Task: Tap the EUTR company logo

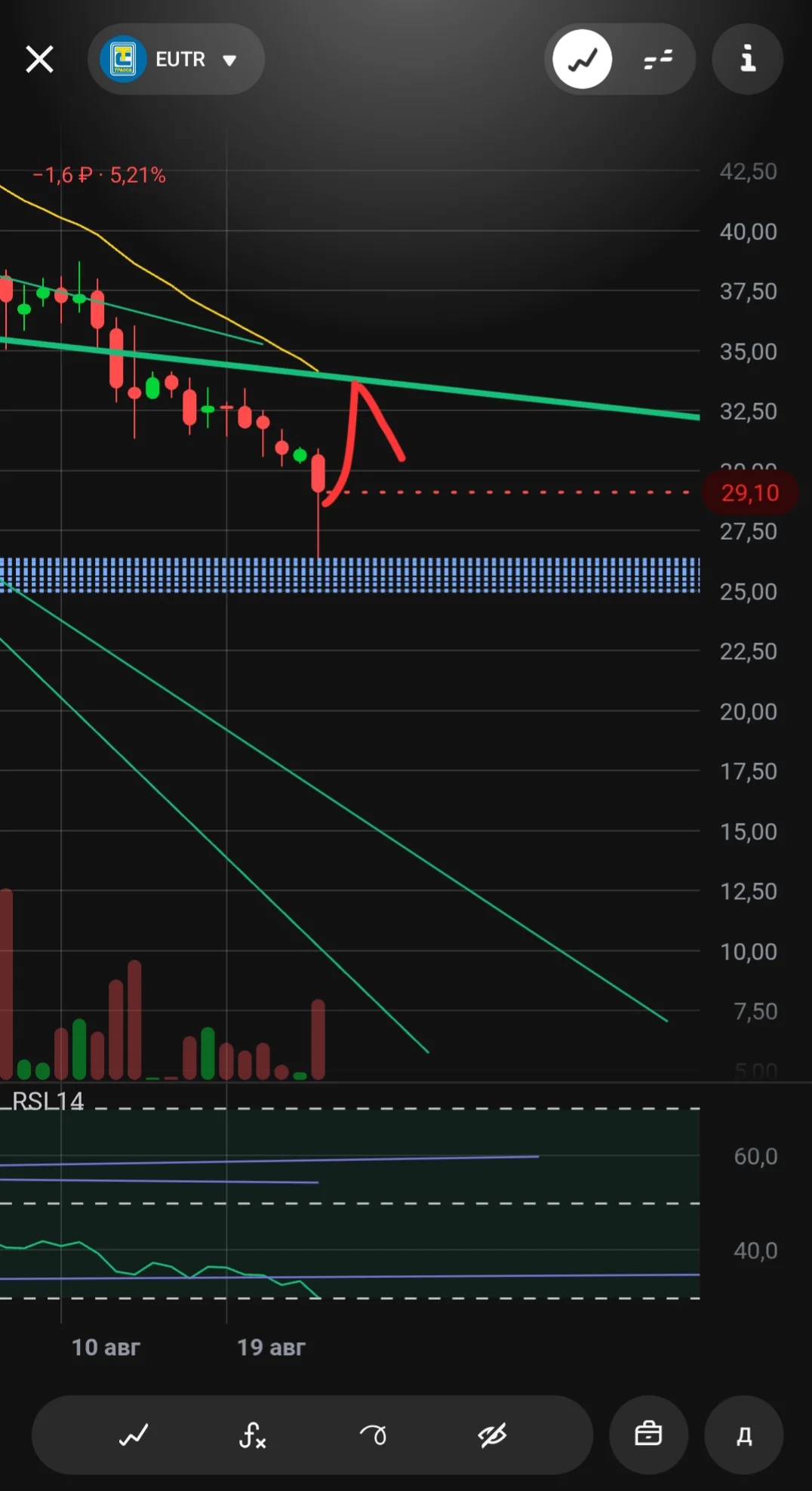Action: [123, 59]
